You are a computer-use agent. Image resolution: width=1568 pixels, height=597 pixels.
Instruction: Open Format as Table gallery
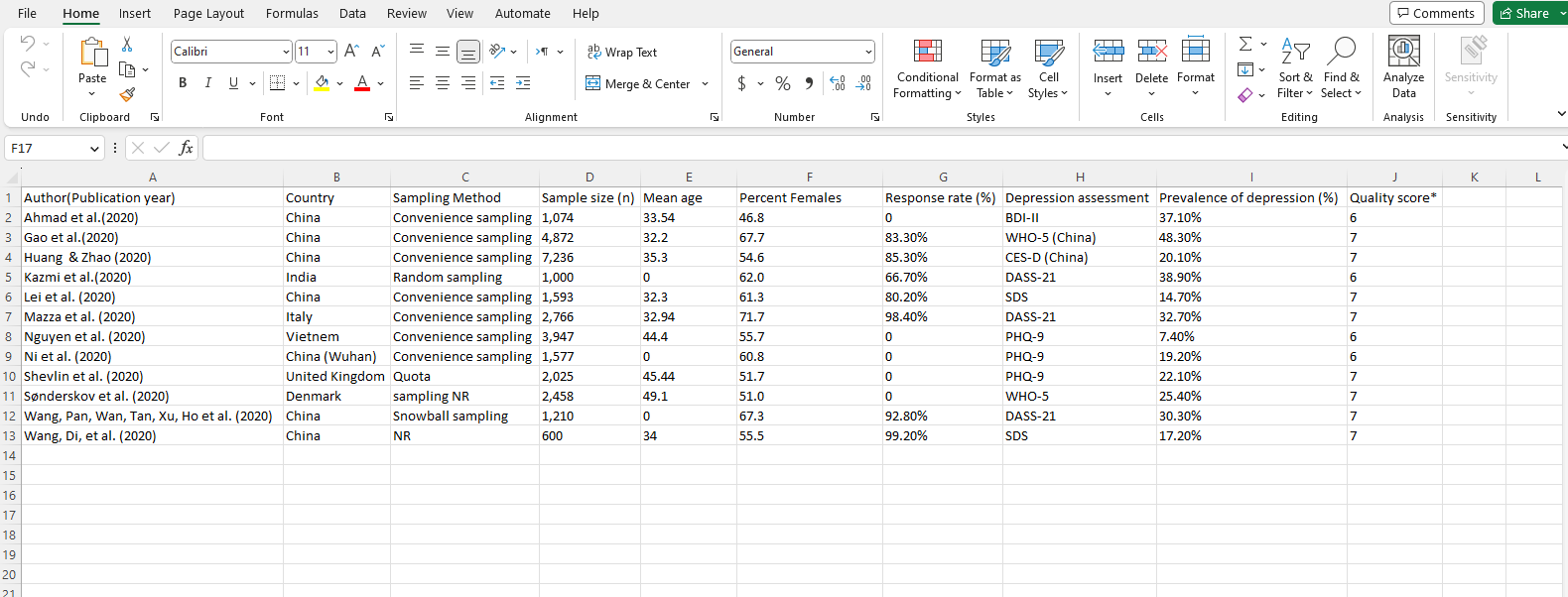[x=994, y=66]
